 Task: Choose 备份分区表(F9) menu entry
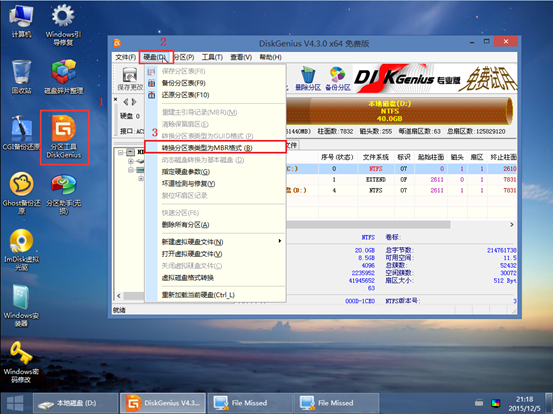[215, 83]
